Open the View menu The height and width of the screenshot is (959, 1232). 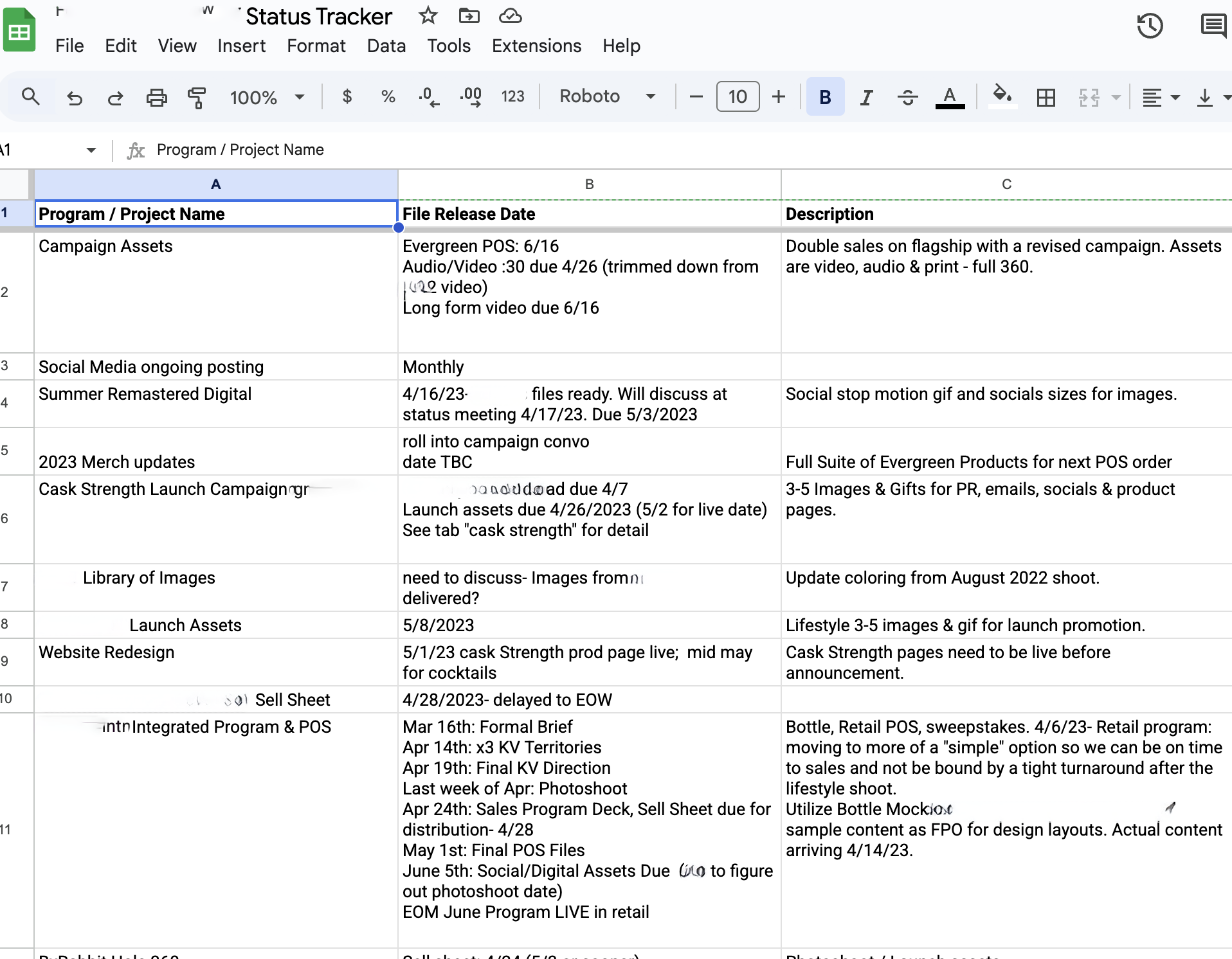[x=177, y=46]
